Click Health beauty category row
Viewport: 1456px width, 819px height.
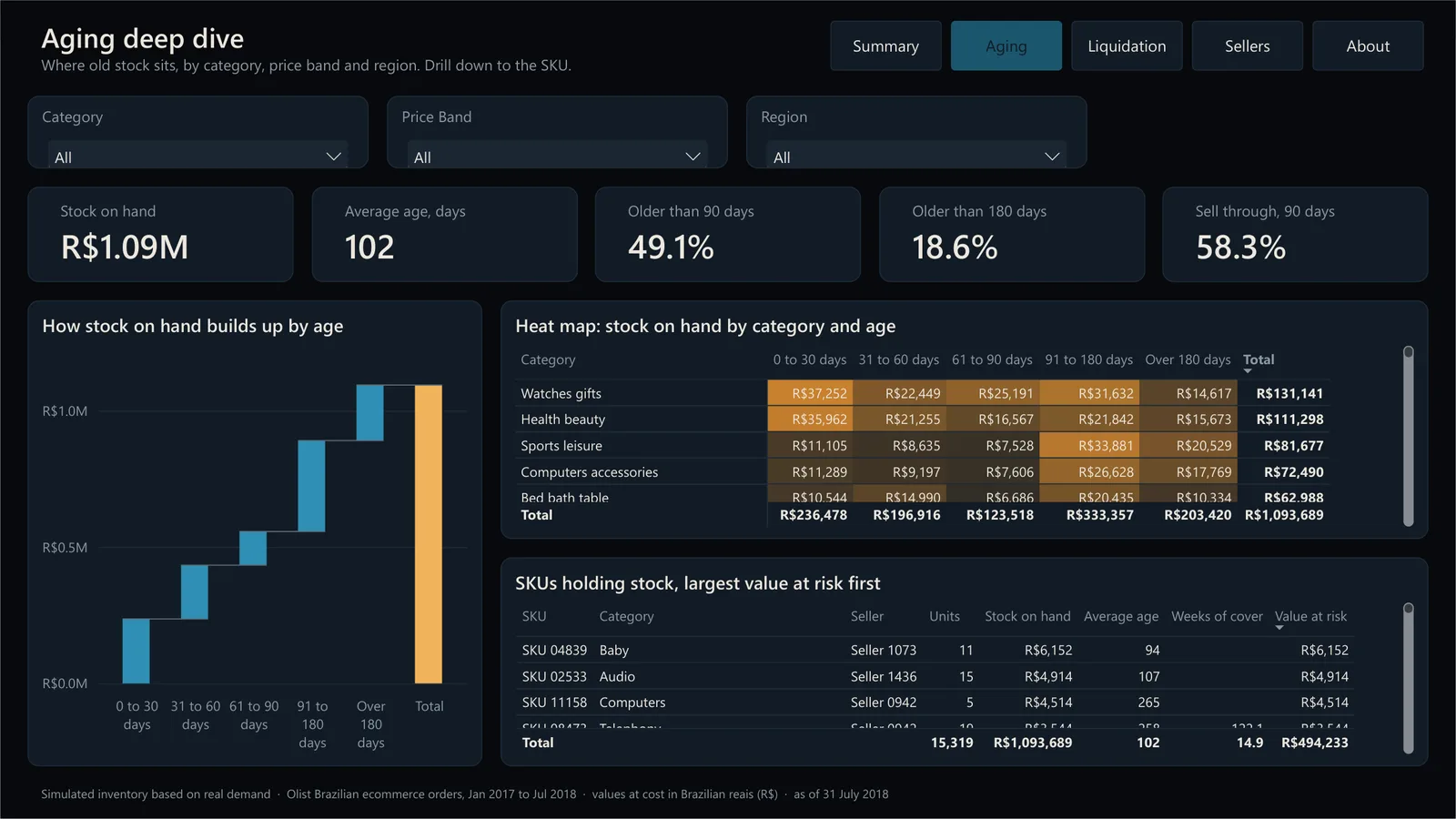(x=922, y=420)
